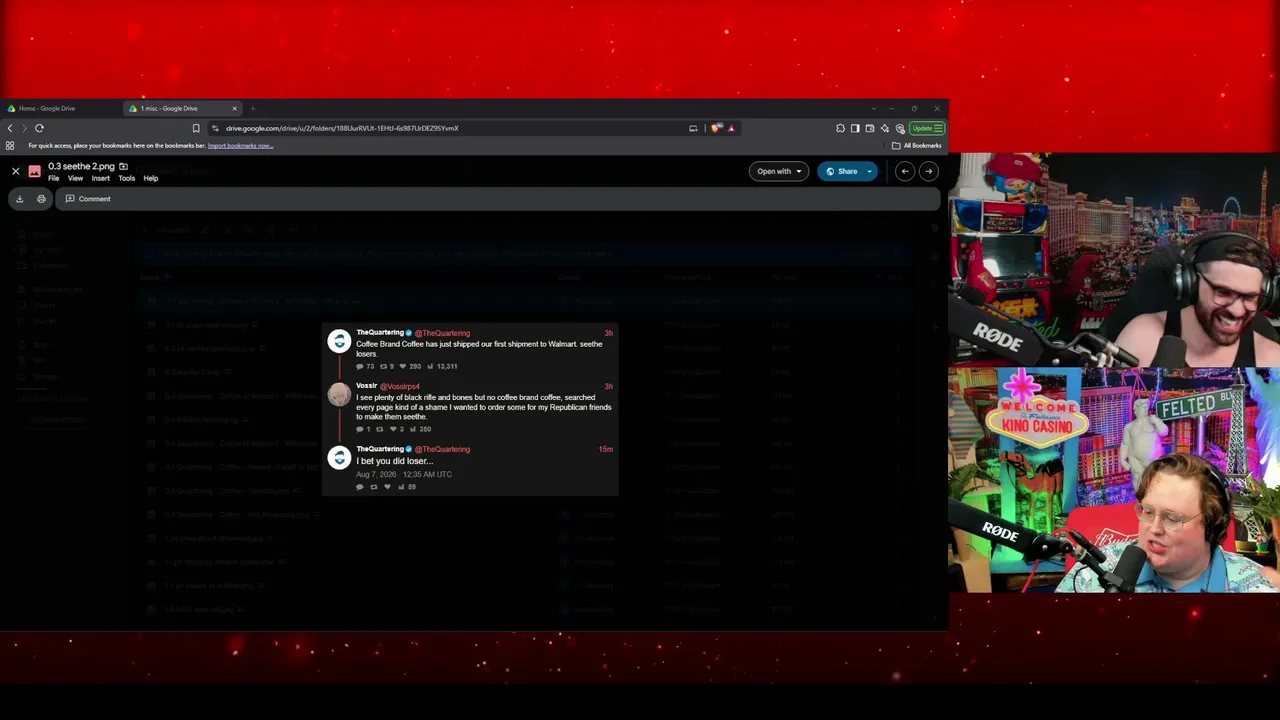1280x720 pixels.
Task: Open the apps grid in bookmarks bar
Action: tap(10, 146)
